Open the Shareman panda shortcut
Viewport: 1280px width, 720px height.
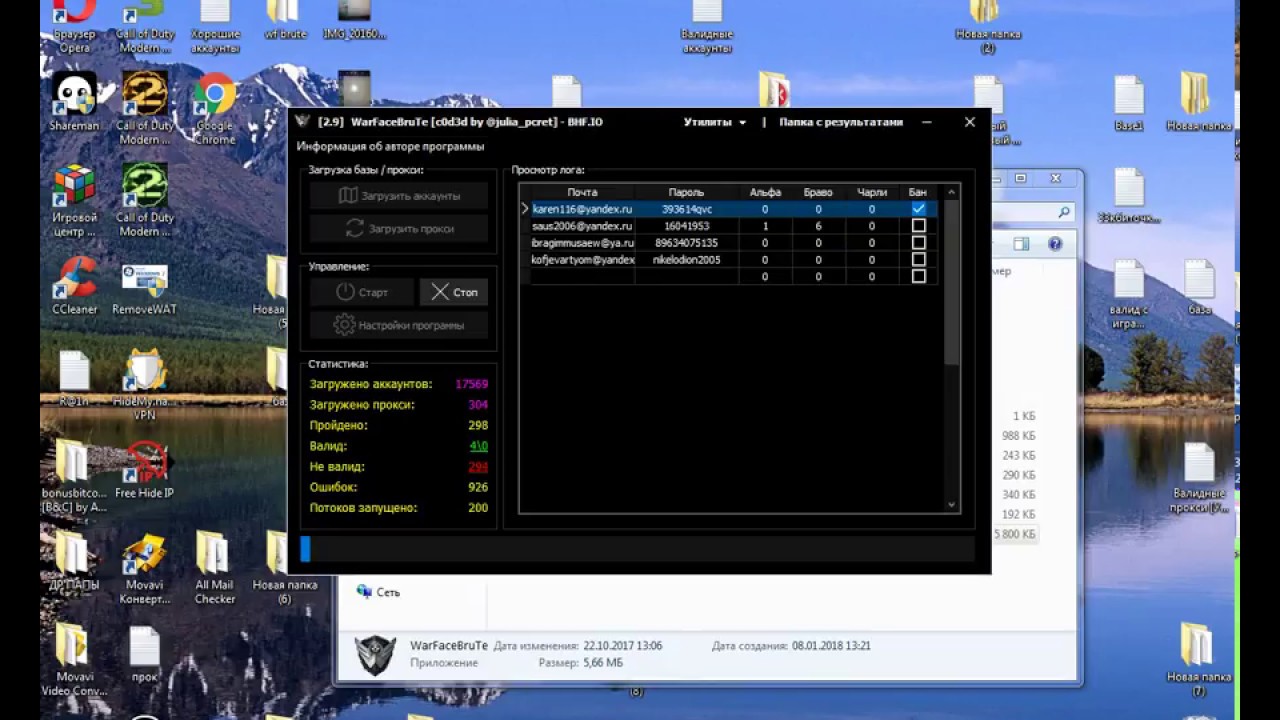75,102
